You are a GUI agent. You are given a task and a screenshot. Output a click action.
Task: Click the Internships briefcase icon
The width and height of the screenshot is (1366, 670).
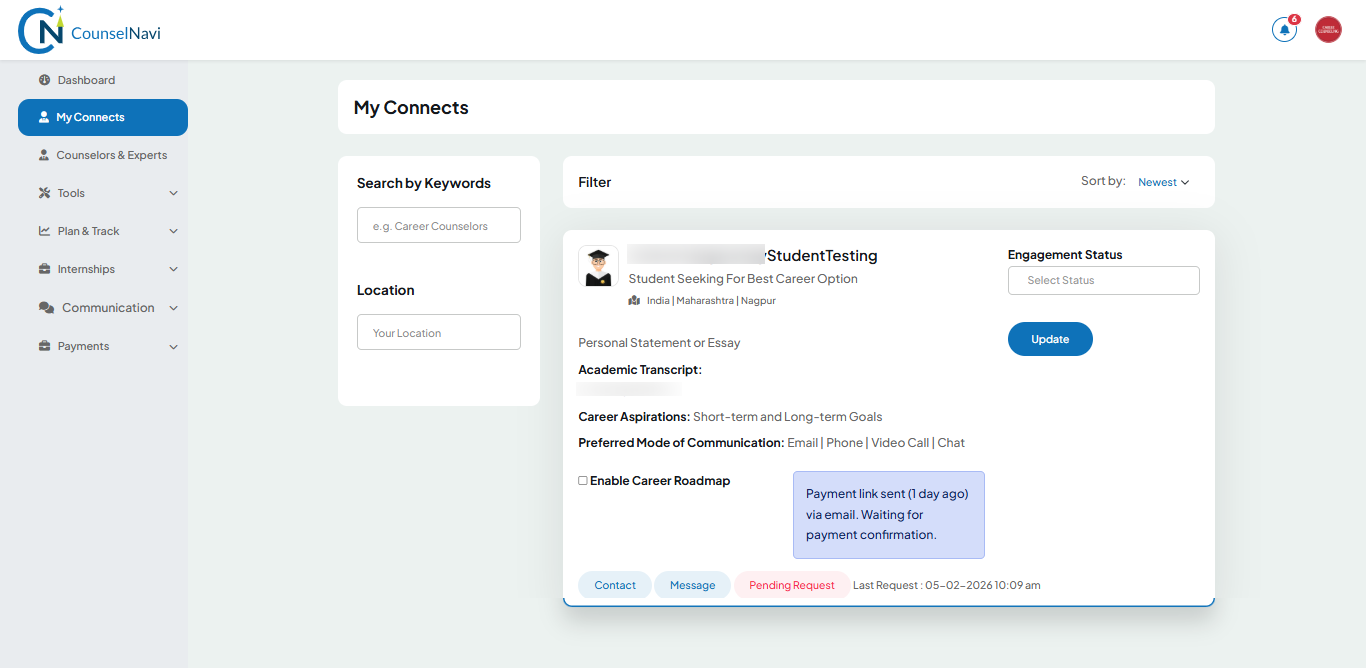pyautogui.click(x=44, y=269)
